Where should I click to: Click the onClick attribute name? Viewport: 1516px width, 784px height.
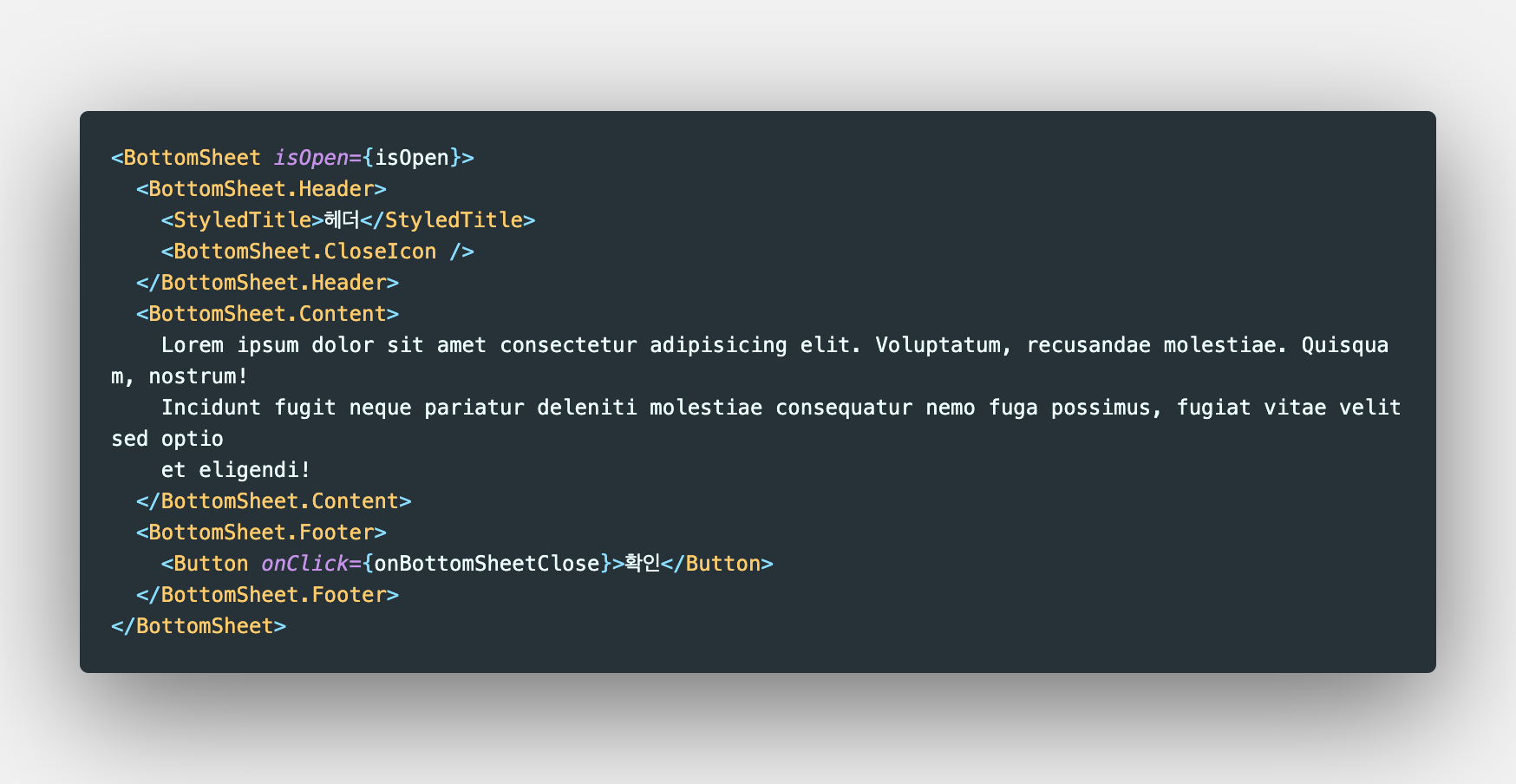pos(304,564)
